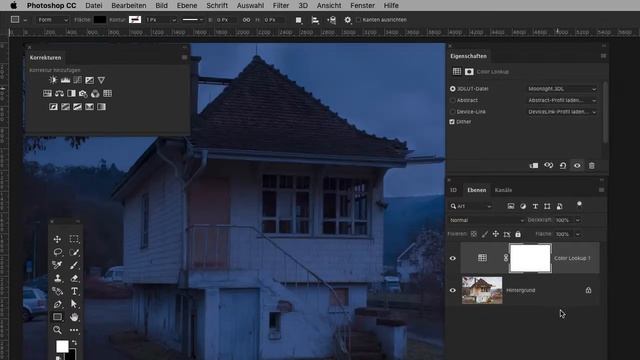This screenshot has width=640, height=360.
Task: Switch to the 3D tab
Action: pos(453,190)
